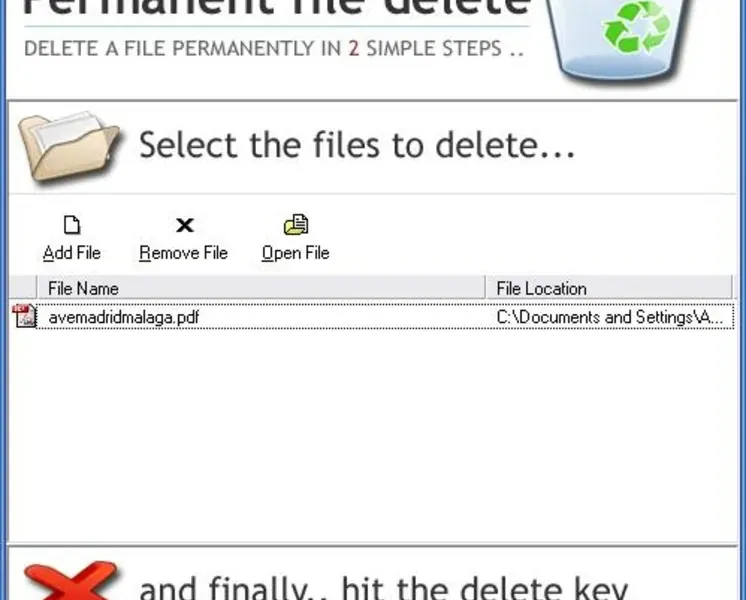
Task: Click the Add File page icon
Action: pyautogui.click(x=72, y=225)
